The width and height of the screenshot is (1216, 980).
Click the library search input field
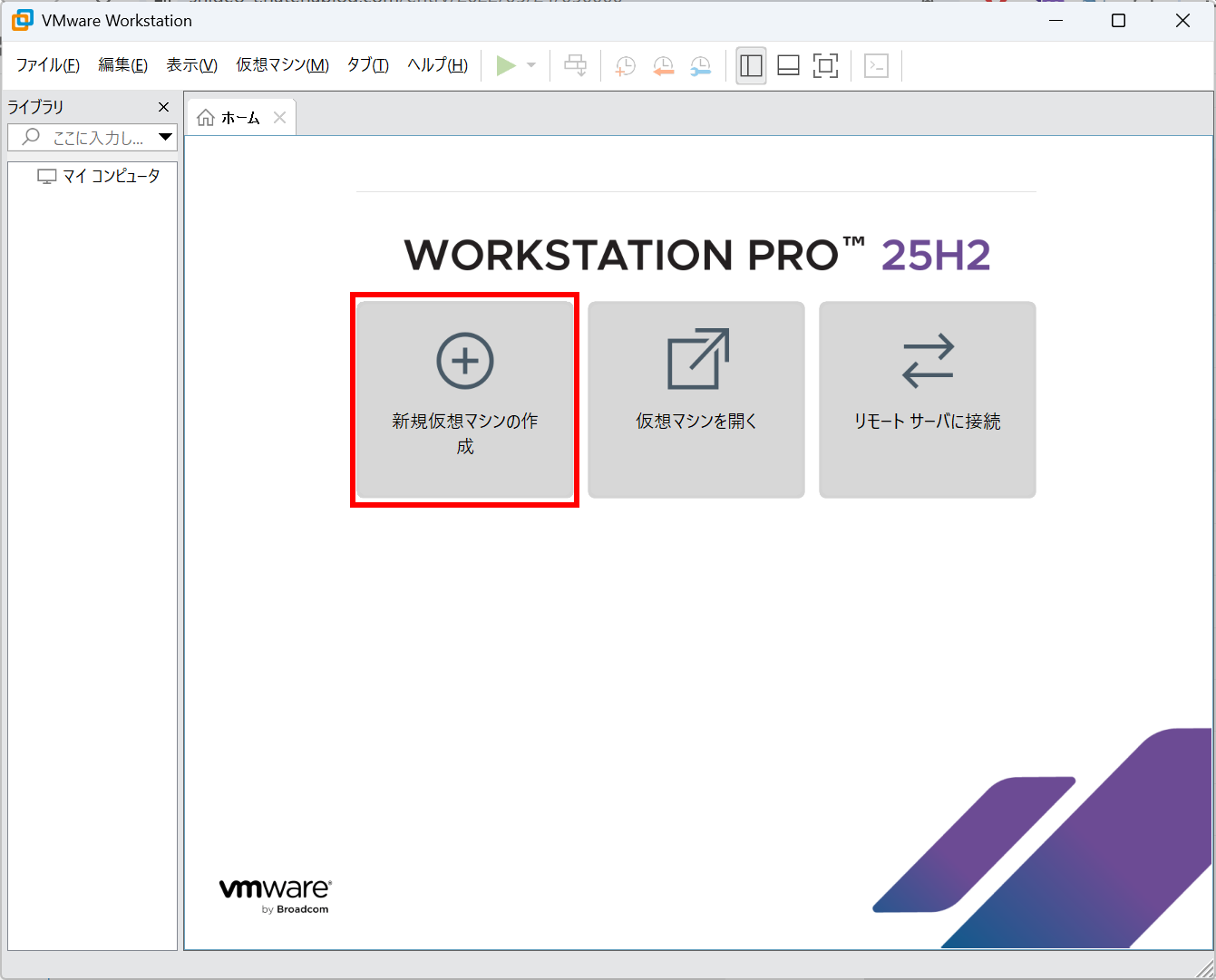coord(92,138)
